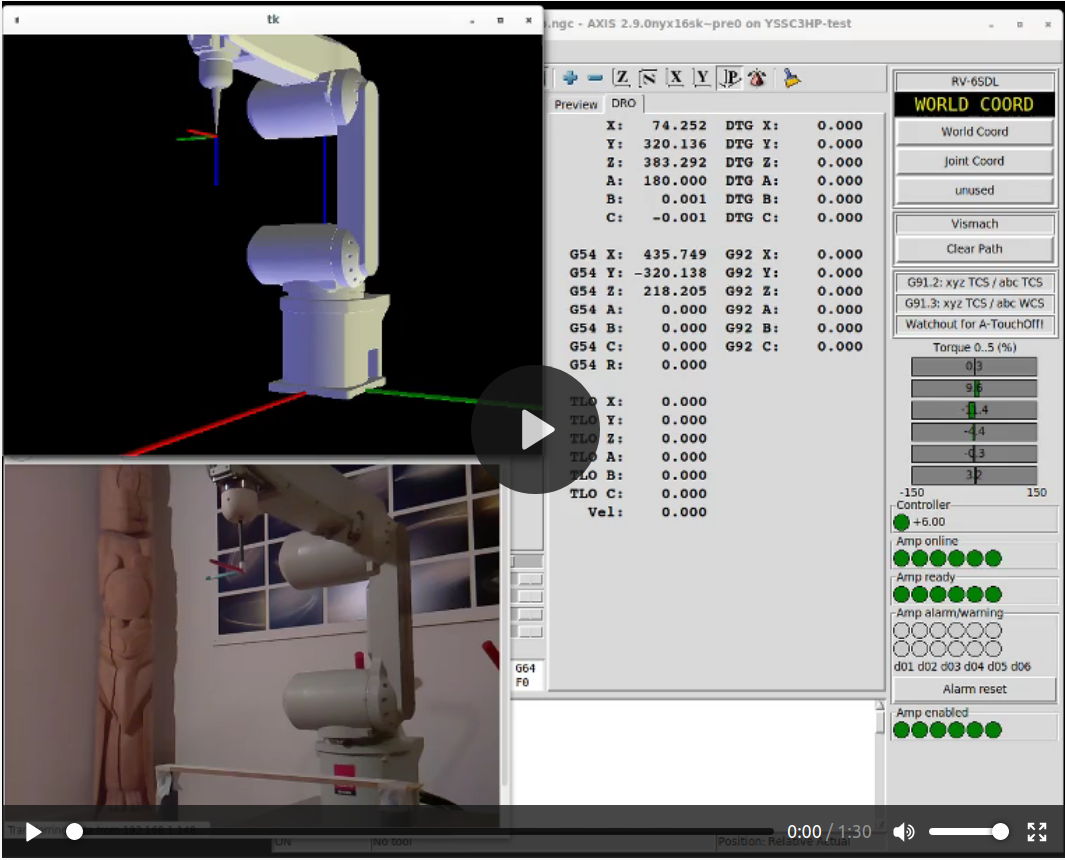Select the X side view icon
This screenshot has width=1065, height=860.
tap(675, 78)
